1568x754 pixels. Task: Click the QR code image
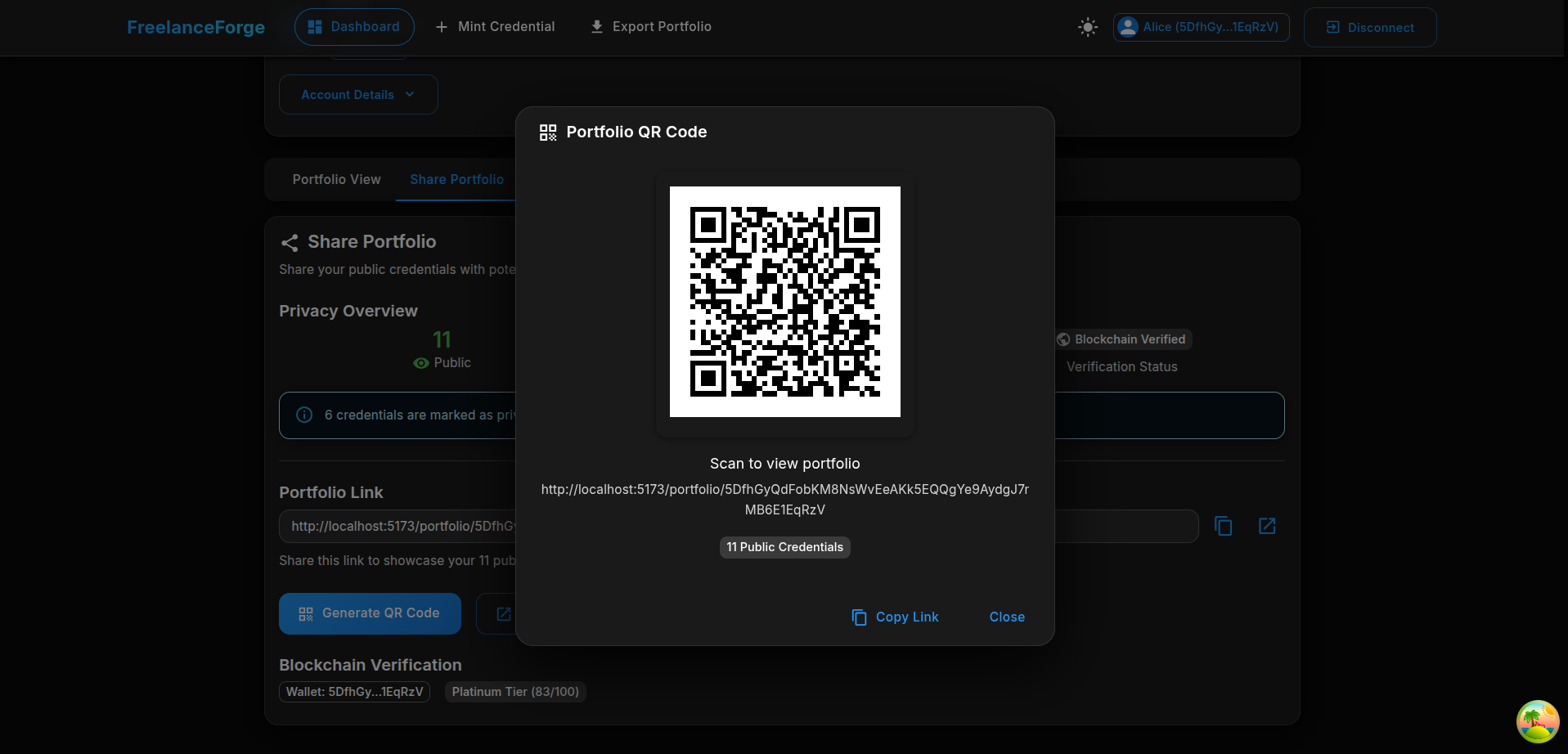tap(785, 302)
